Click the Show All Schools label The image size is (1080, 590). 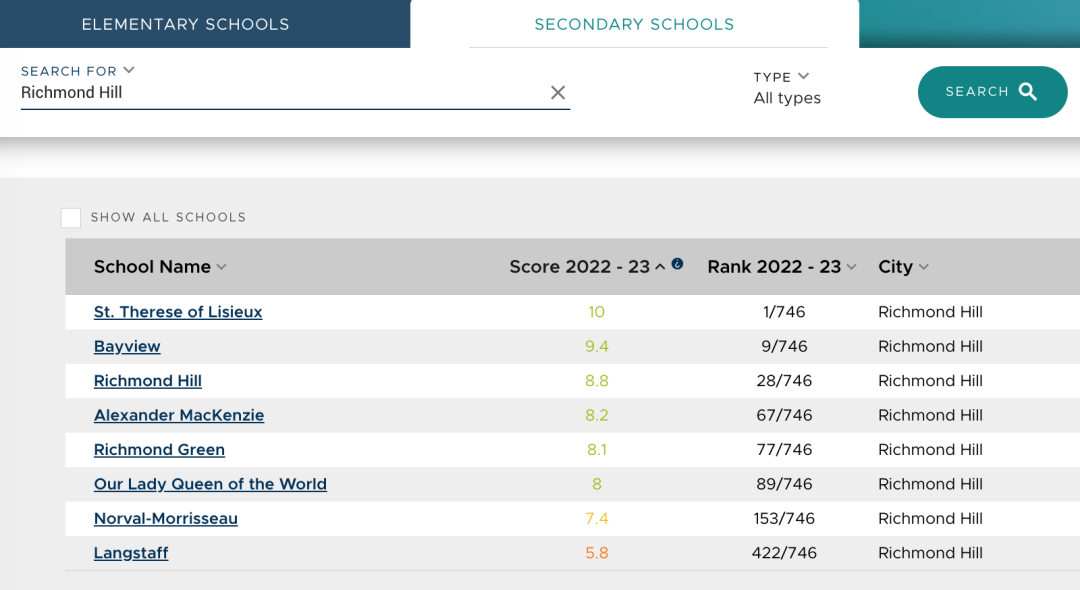coord(168,218)
